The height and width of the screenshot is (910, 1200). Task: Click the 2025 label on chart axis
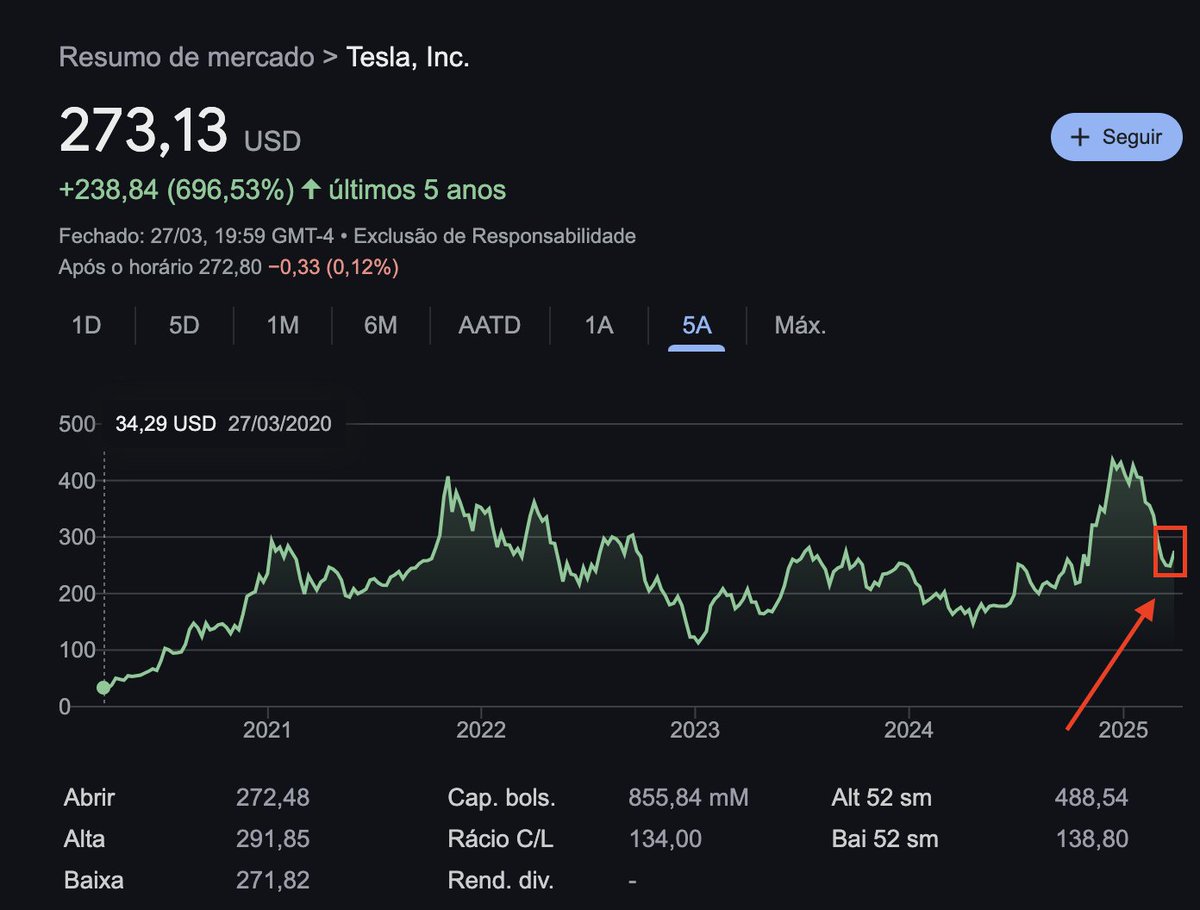[1123, 729]
